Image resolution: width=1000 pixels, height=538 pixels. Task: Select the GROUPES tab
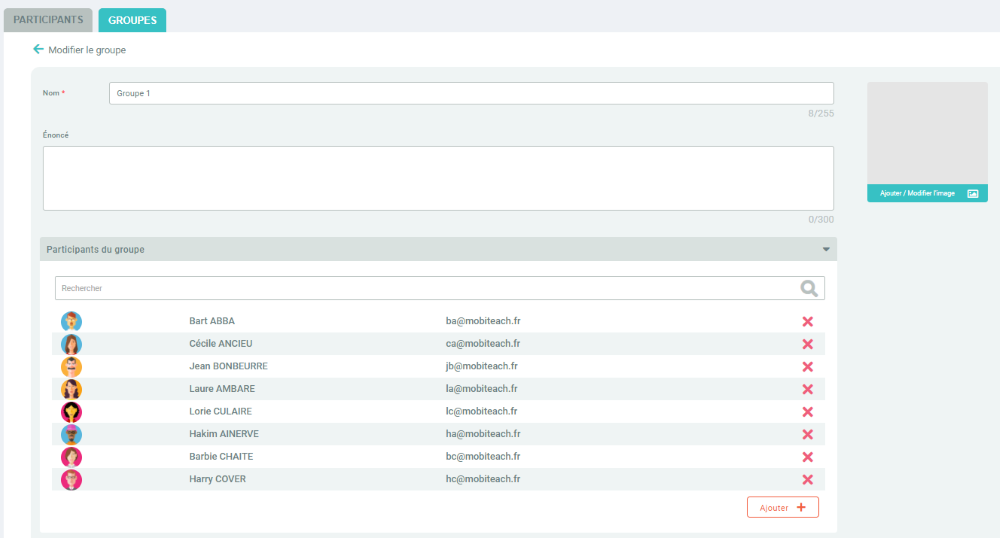tap(132, 20)
